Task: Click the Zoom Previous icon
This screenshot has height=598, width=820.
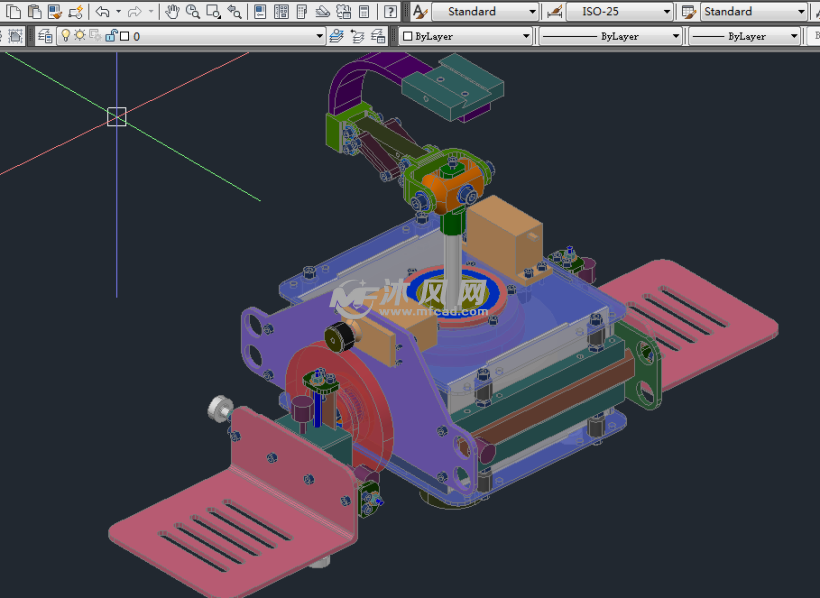Action: pos(234,12)
